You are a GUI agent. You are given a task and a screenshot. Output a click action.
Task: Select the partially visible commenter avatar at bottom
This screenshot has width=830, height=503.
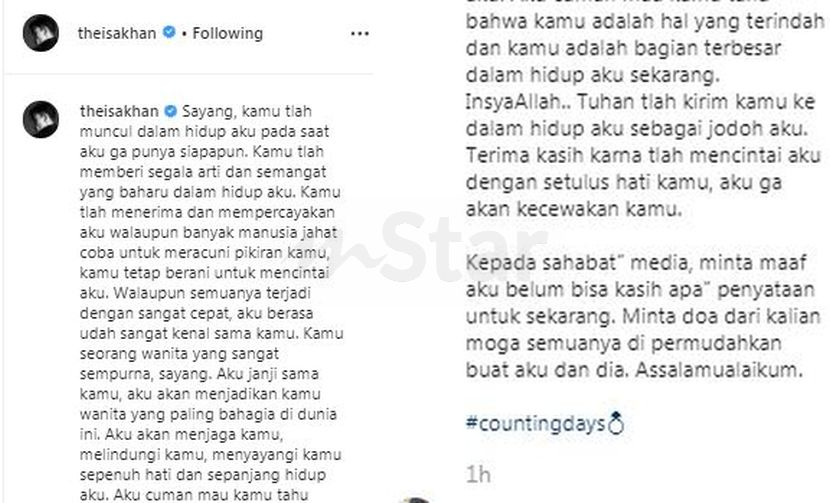pyautogui.click(x=416, y=500)
